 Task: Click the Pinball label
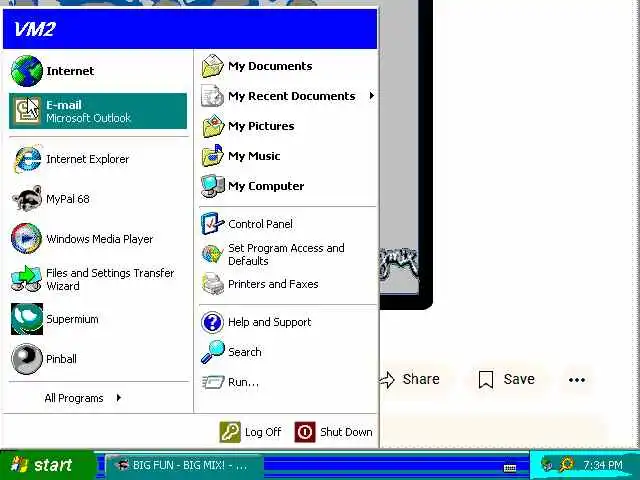point(61,359)
